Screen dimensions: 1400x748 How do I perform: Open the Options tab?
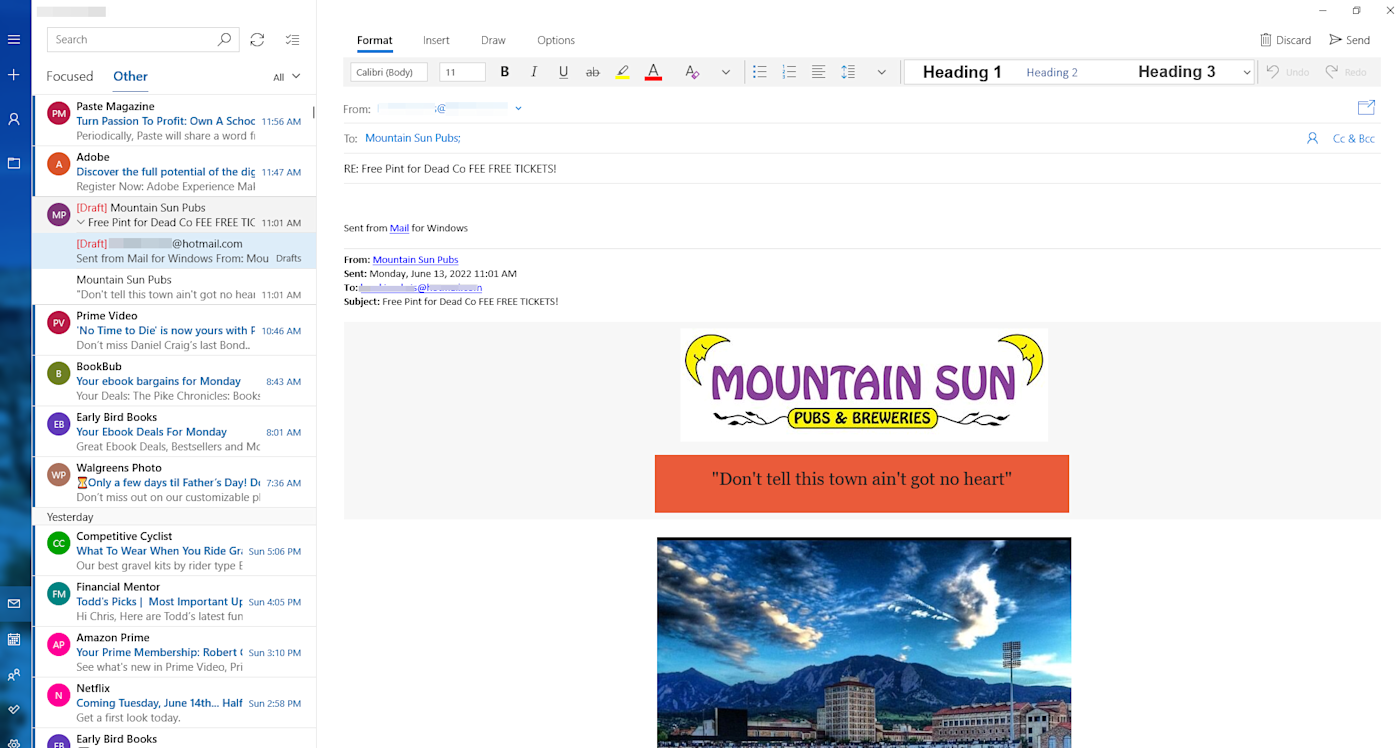tap(556, 40)
